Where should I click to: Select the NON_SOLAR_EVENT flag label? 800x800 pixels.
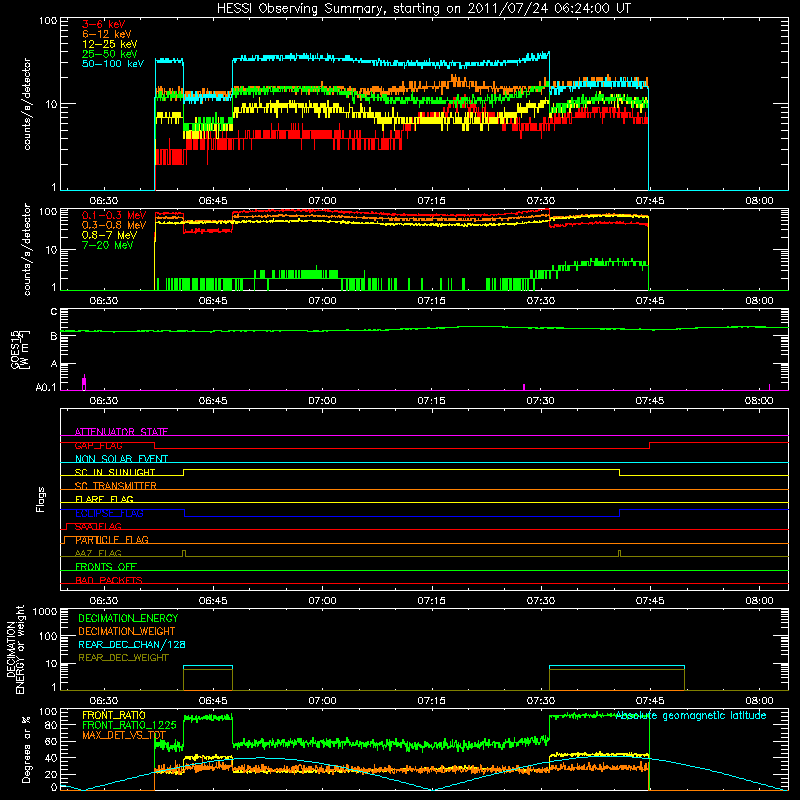click(121, 459)
